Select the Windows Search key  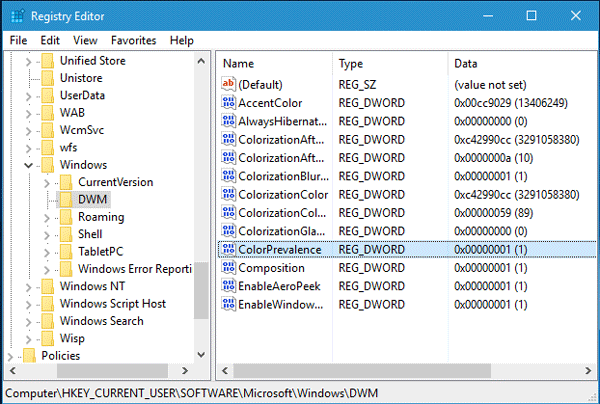[x=101, y=321]
